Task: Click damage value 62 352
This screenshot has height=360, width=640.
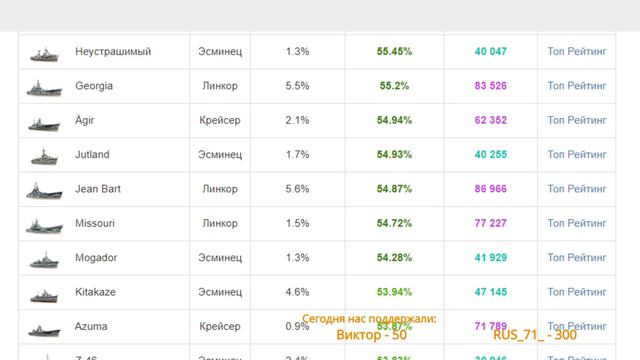Action: [x=491, y=120]
